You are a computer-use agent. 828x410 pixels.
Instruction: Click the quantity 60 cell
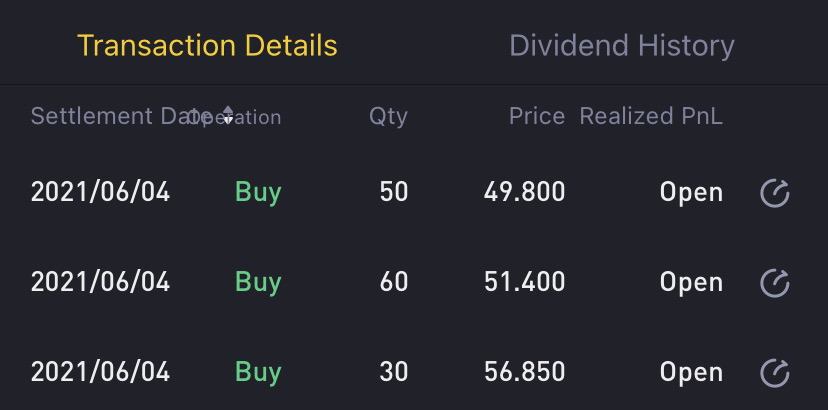click(x=394, y=282)
